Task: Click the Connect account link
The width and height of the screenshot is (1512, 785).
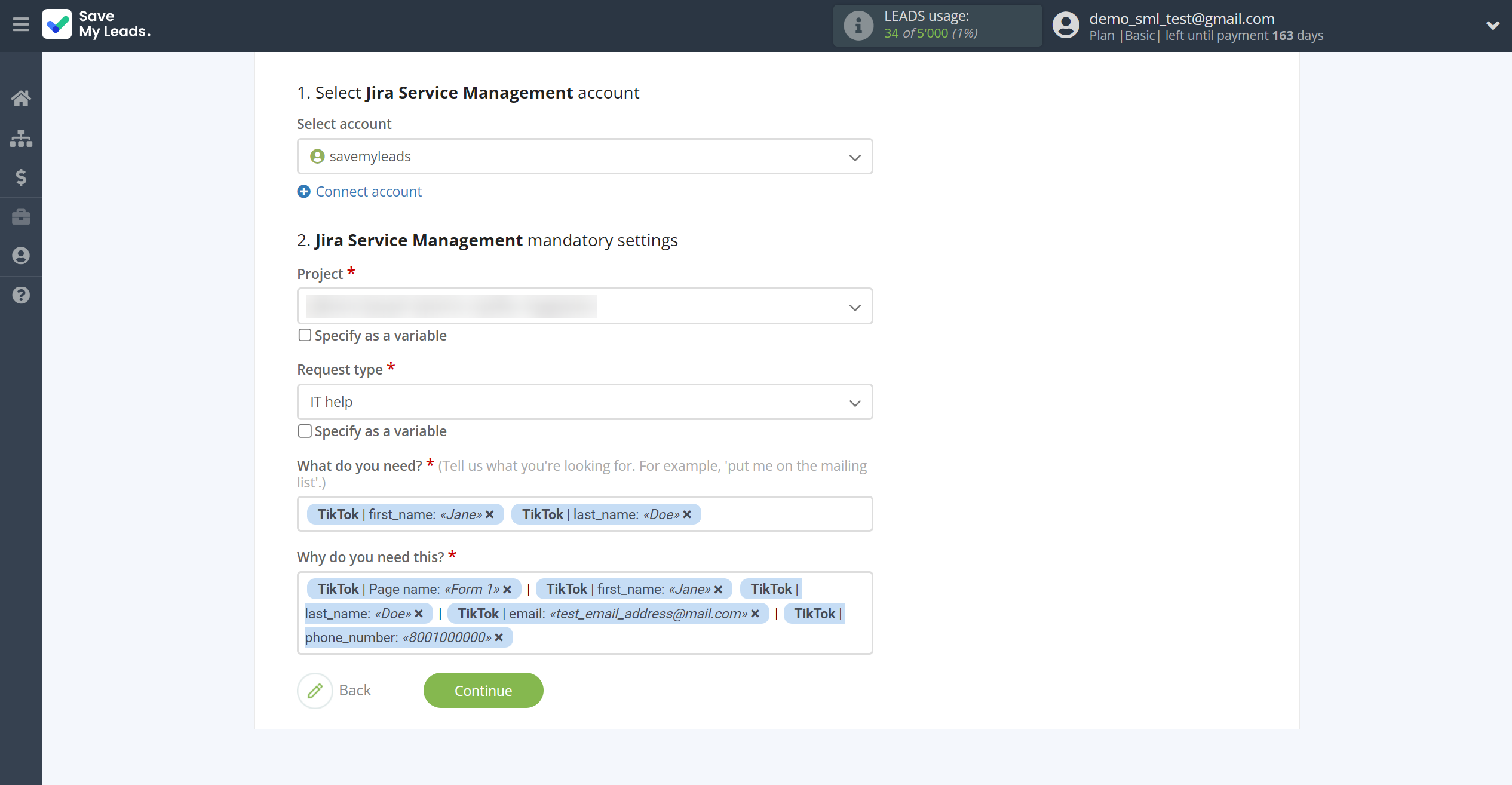Action: point(369,191)
